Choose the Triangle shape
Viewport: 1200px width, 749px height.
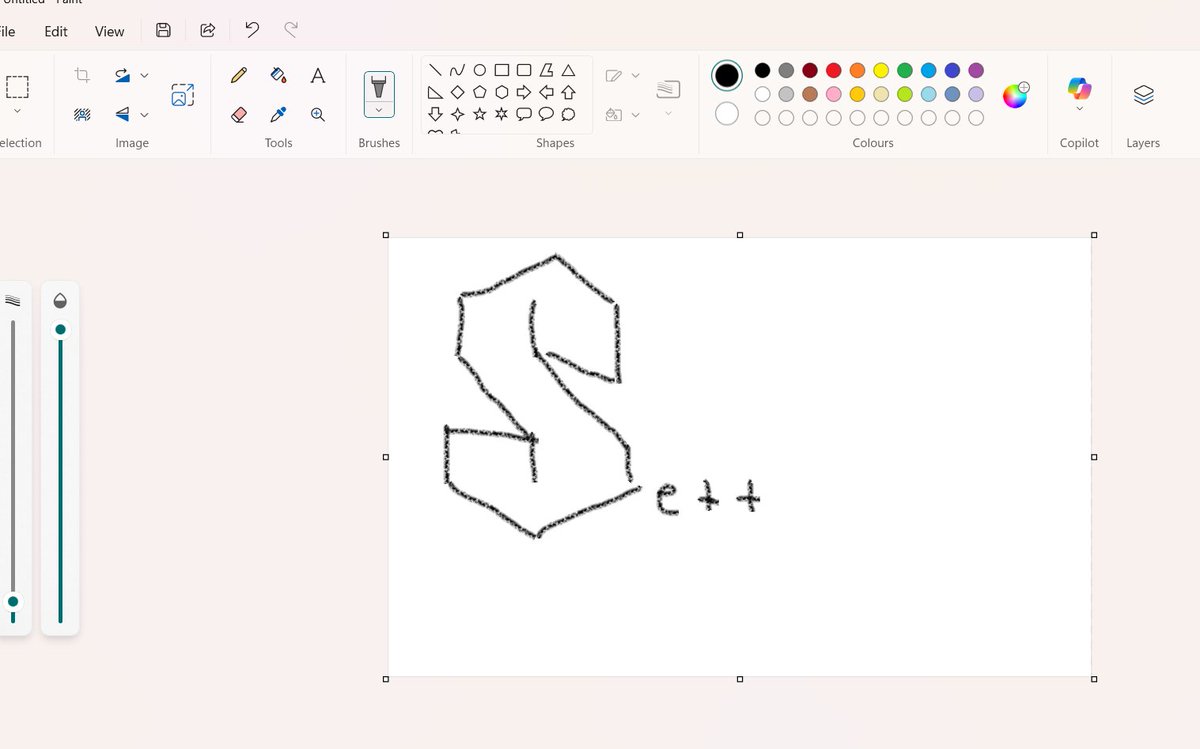568,70
